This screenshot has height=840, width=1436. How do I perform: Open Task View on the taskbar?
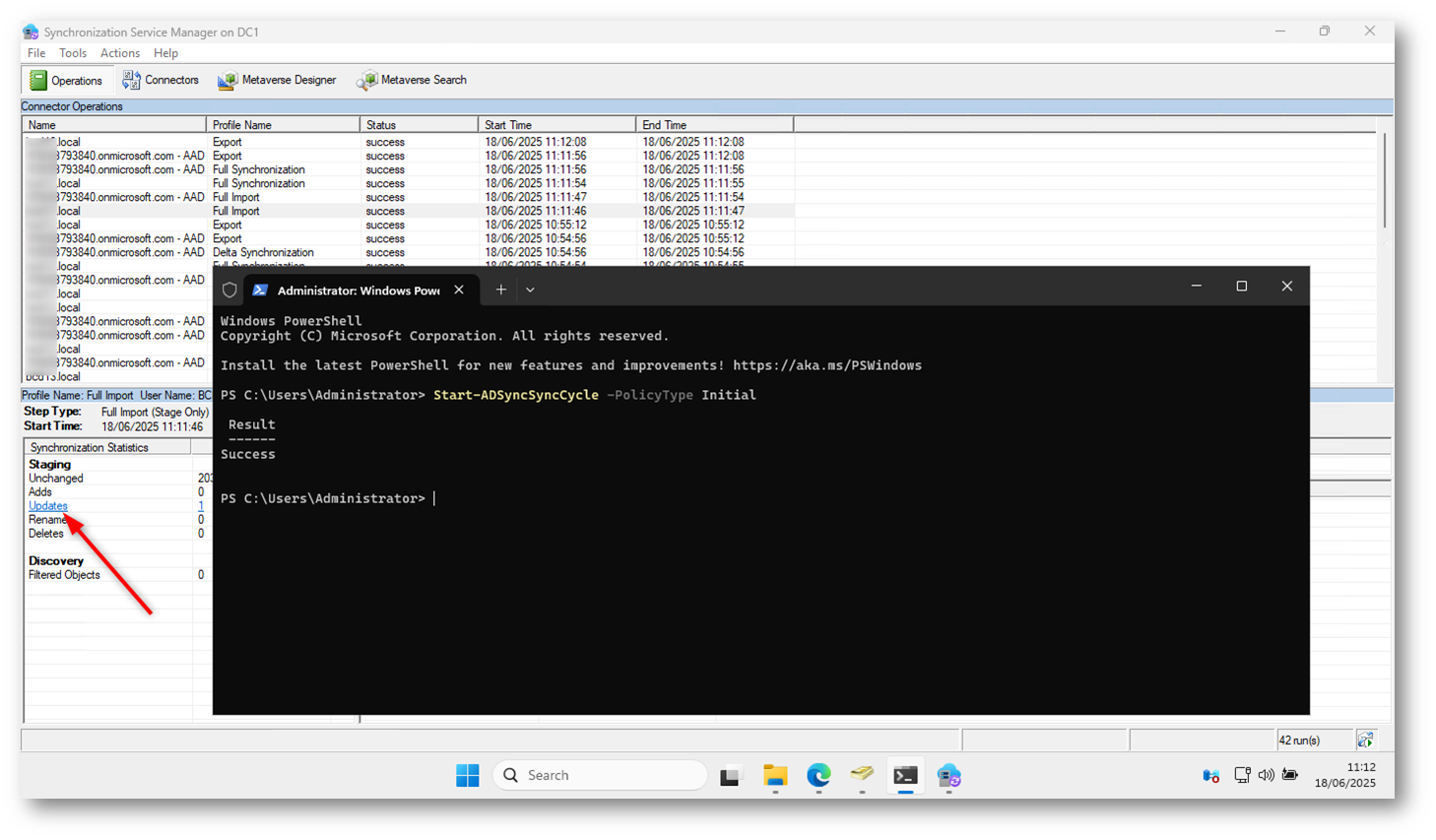(x=730, y=776)
